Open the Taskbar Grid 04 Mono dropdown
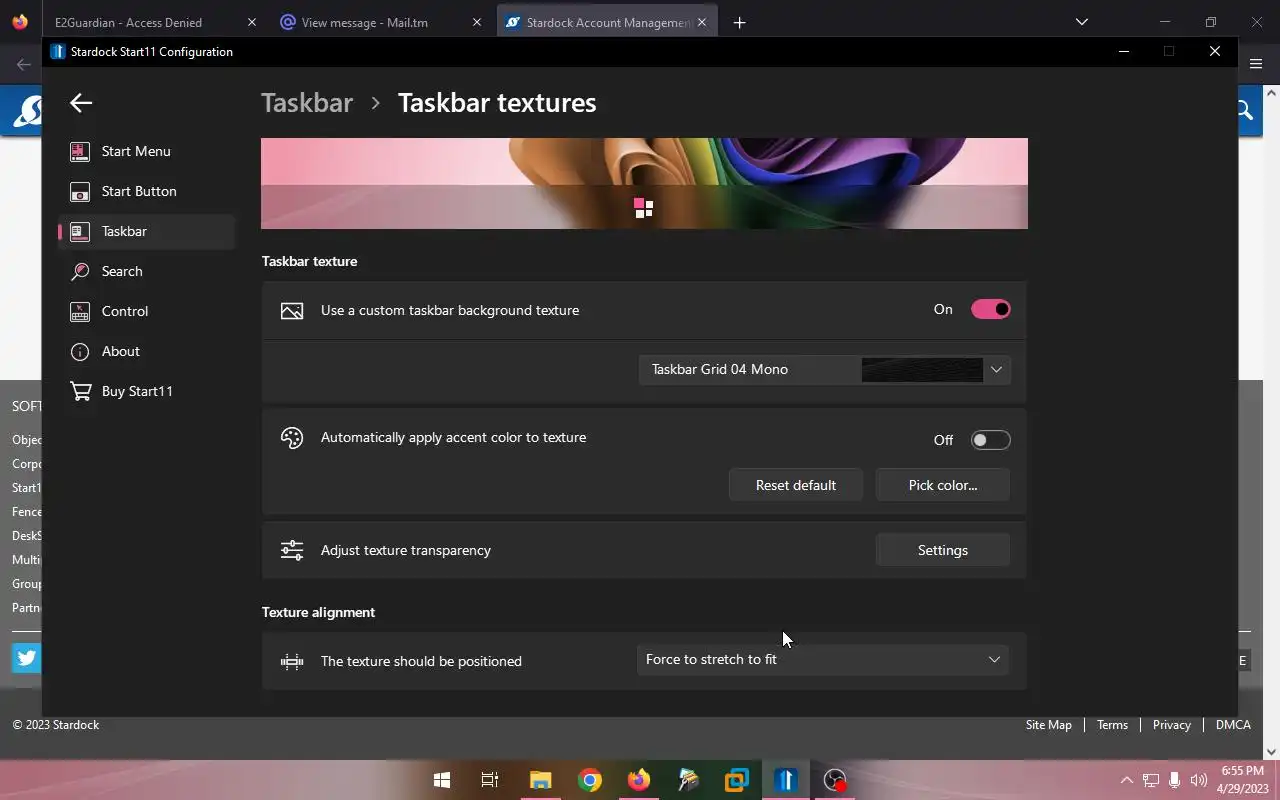The height and width of the screenshot is (800, 1280). pos(825,370)
